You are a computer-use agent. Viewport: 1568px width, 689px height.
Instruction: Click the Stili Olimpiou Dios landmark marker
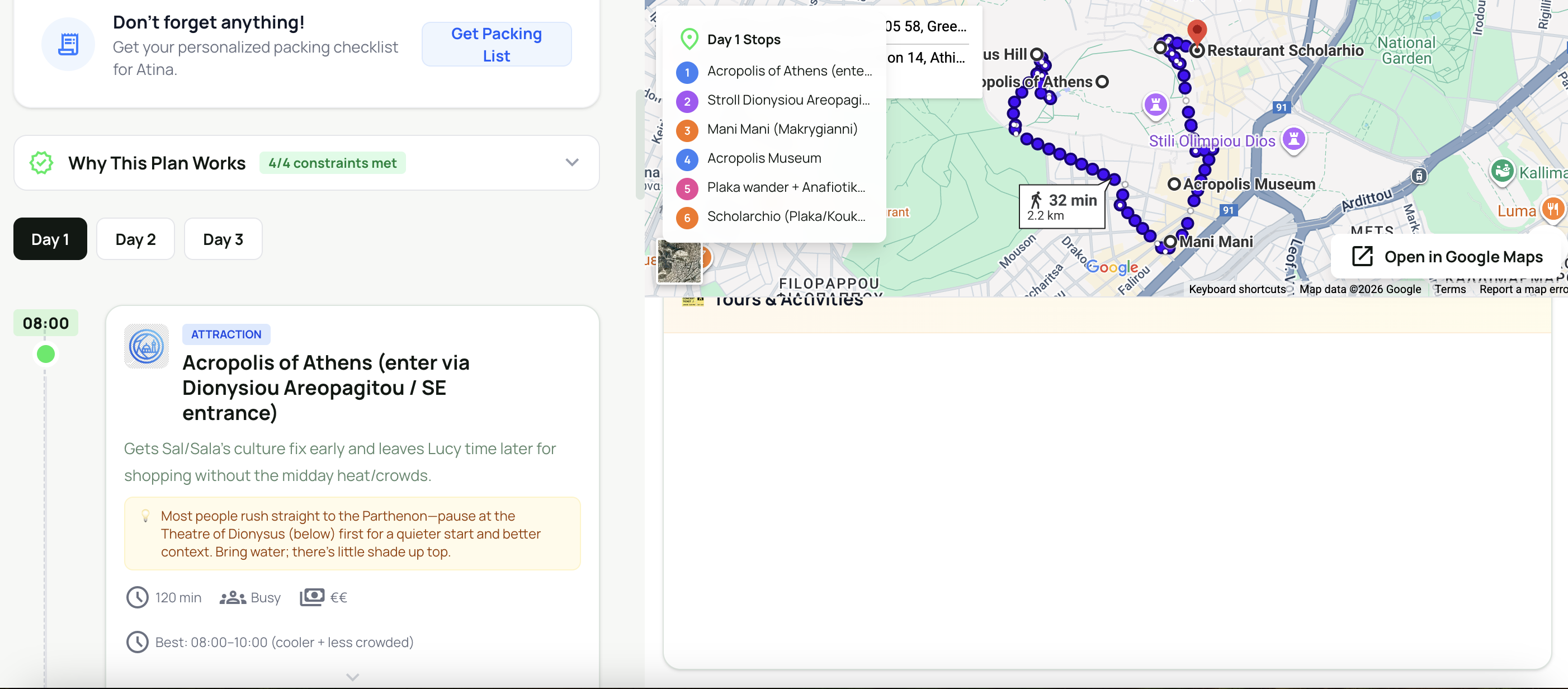coord(1293,139)
